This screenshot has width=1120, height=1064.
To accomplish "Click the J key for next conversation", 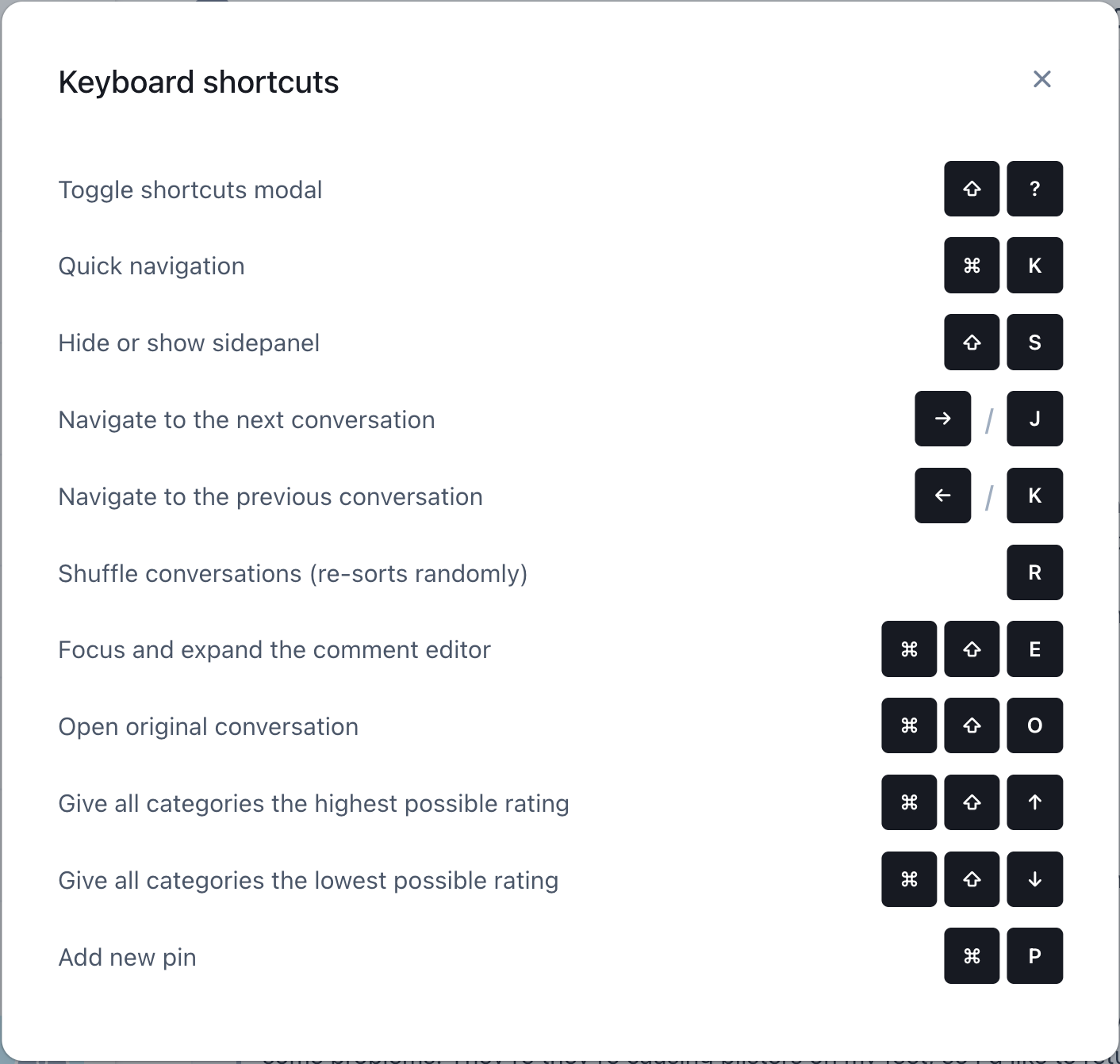I will 1034,419.
